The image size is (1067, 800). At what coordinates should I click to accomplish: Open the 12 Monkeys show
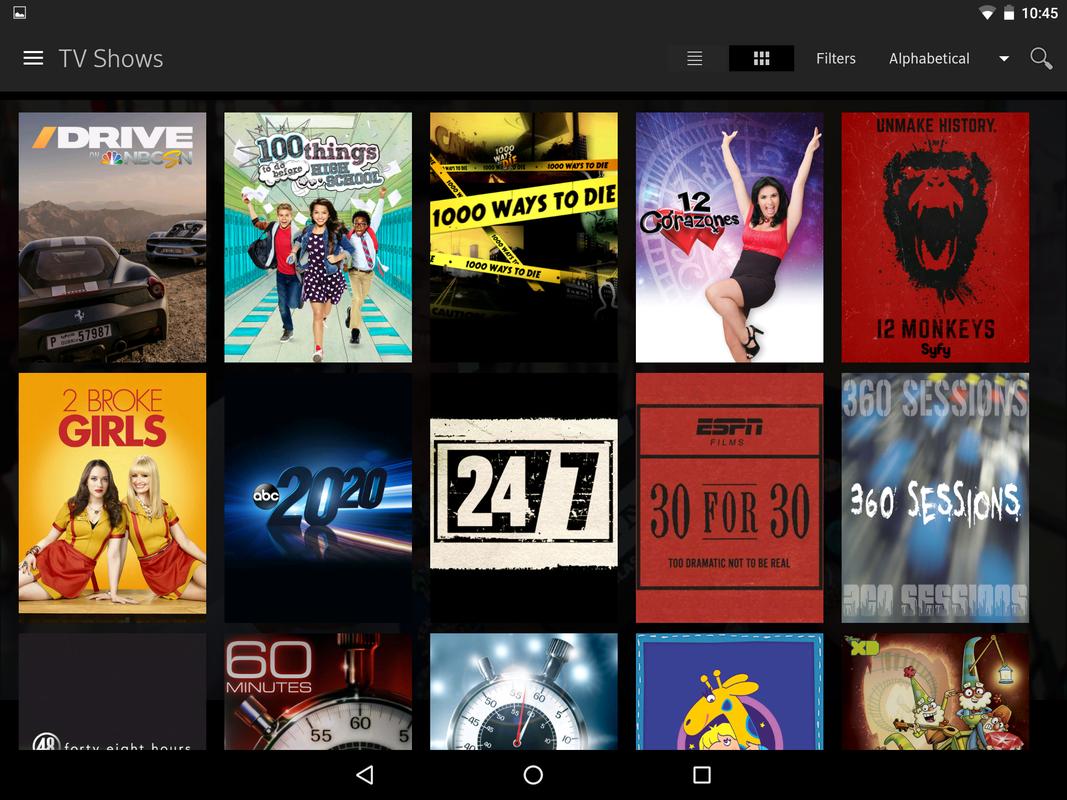click(935, 237)
